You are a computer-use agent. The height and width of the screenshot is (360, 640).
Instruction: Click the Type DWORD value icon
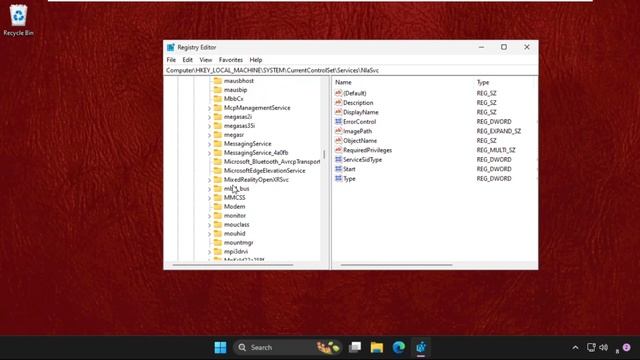(x=338, y=178)
